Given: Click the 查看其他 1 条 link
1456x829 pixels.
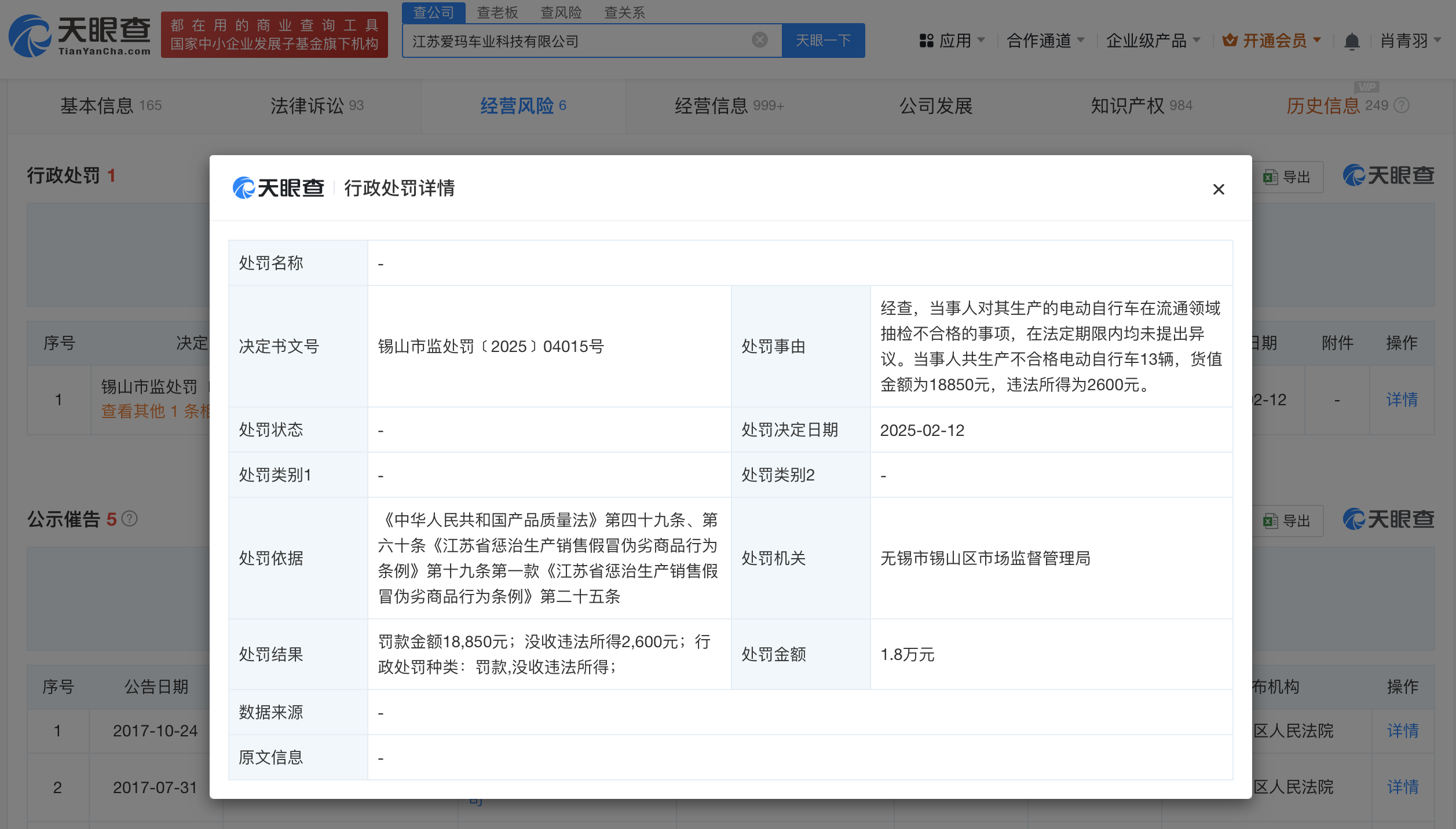Looking at the screenshot, I should [155, 411].
